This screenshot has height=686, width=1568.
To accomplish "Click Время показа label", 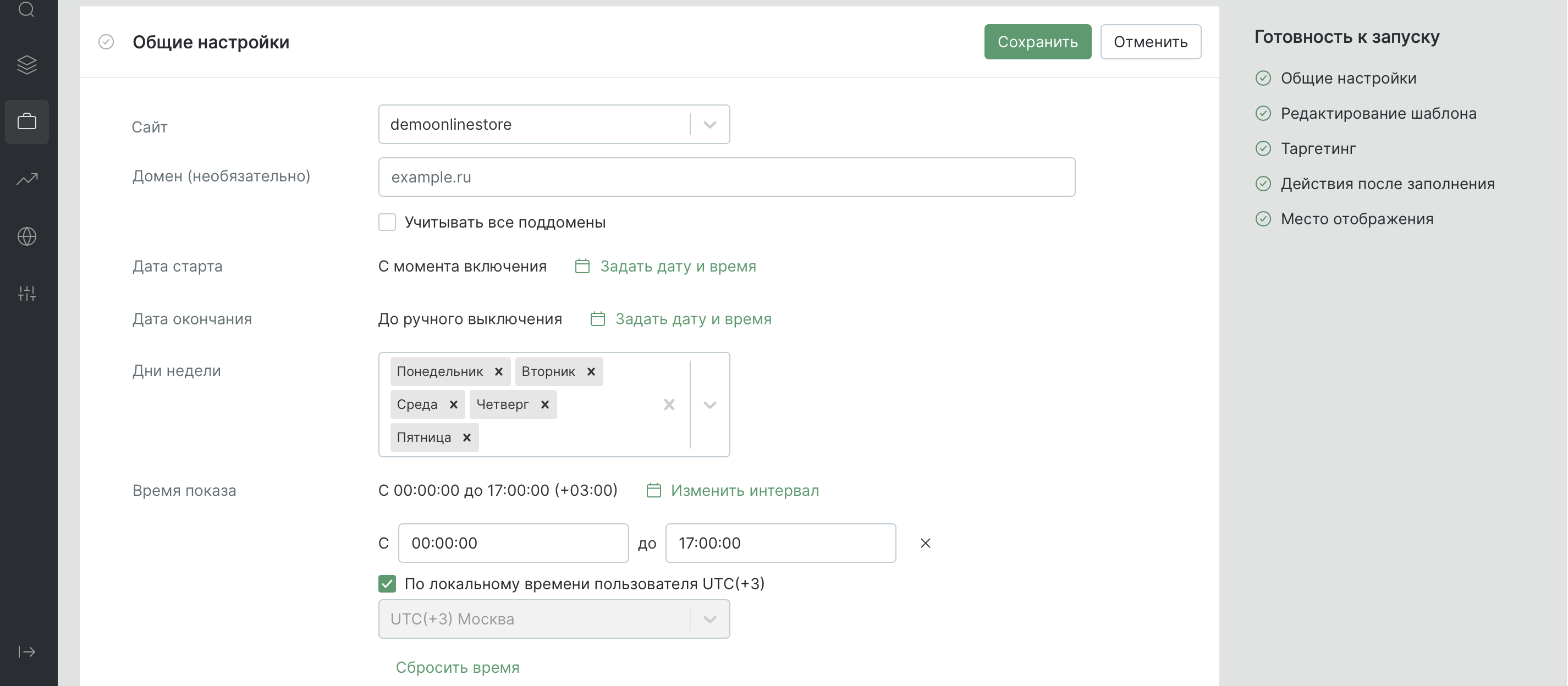I will point(184,490).
